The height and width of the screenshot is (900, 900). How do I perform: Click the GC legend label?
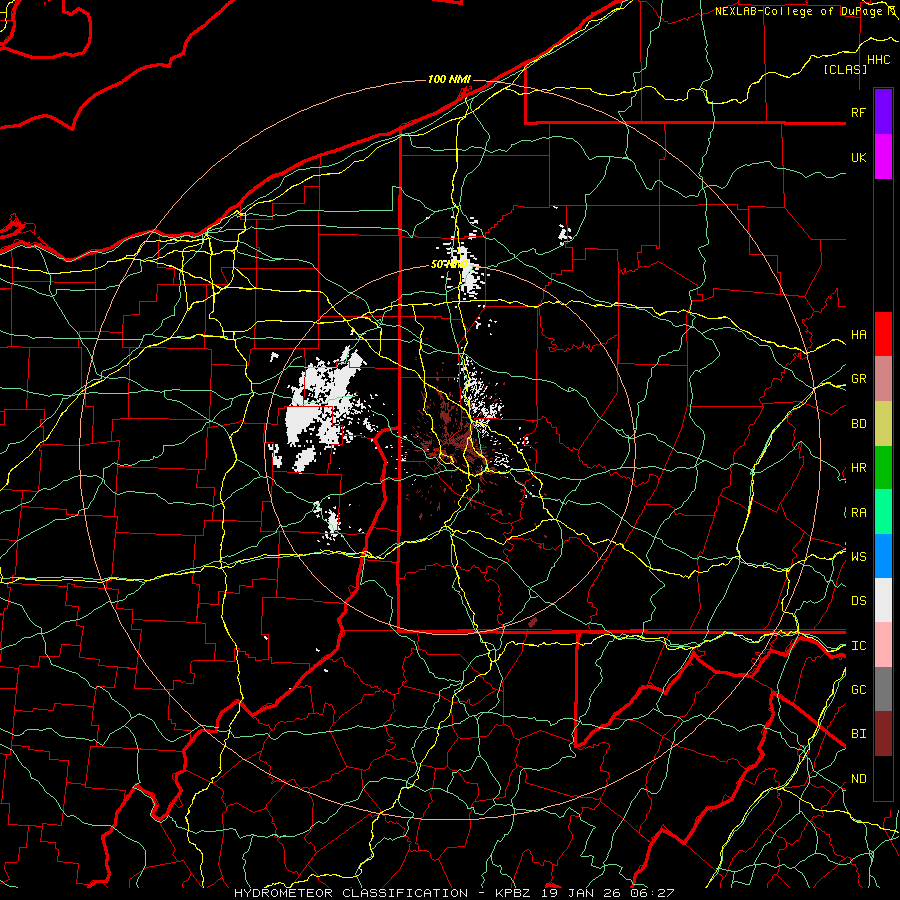coord(858,689)
